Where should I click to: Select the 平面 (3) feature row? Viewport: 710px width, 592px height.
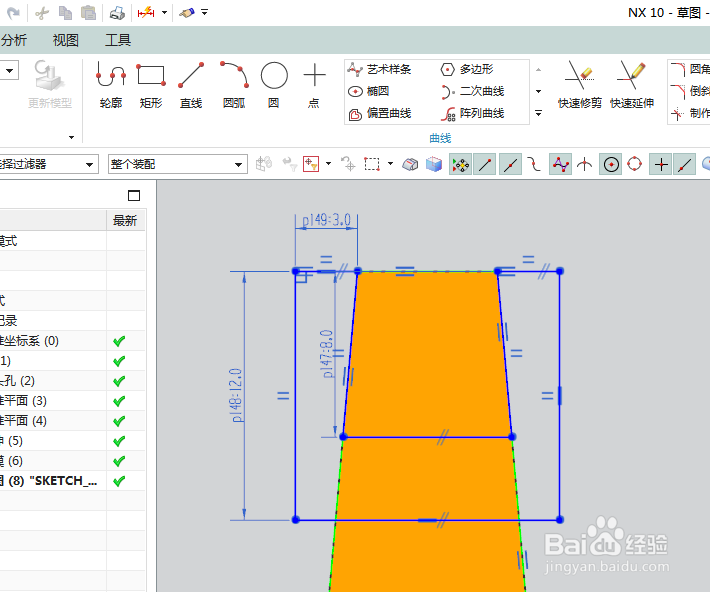pyautogui.click(x=72, y=401)
